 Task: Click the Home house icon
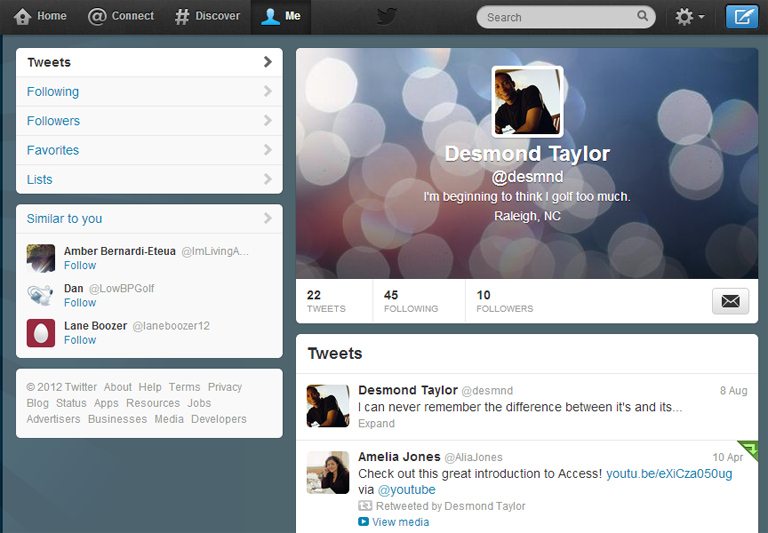coord(23,17)
